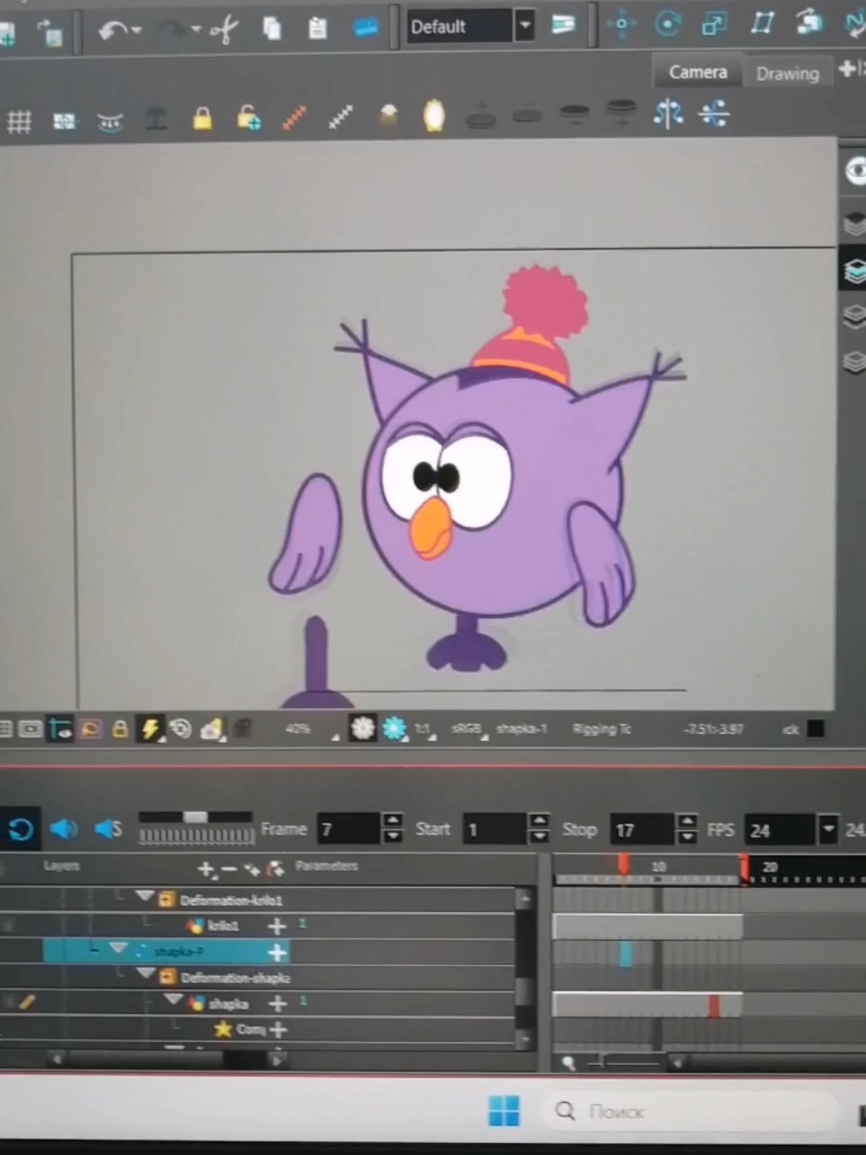Click the Stop frame field showing 17
The width and height of the screenshot is (866, 1155).
pos(642,829)
